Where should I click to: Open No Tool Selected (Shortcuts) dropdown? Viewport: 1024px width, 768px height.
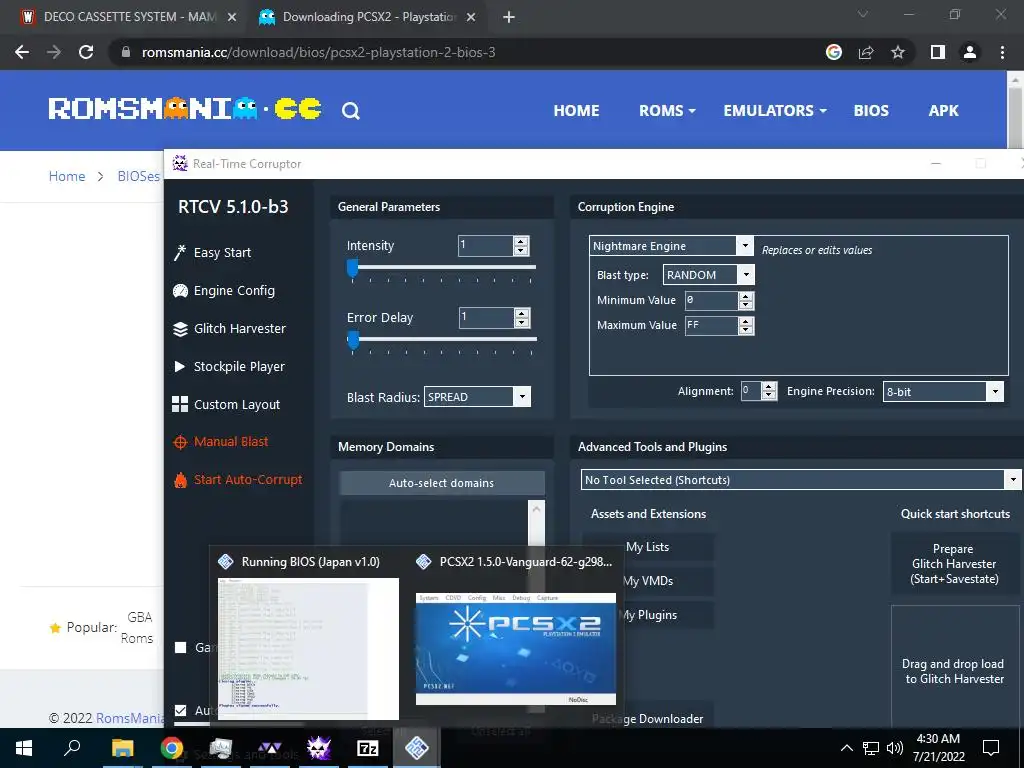pos(1013,480)
